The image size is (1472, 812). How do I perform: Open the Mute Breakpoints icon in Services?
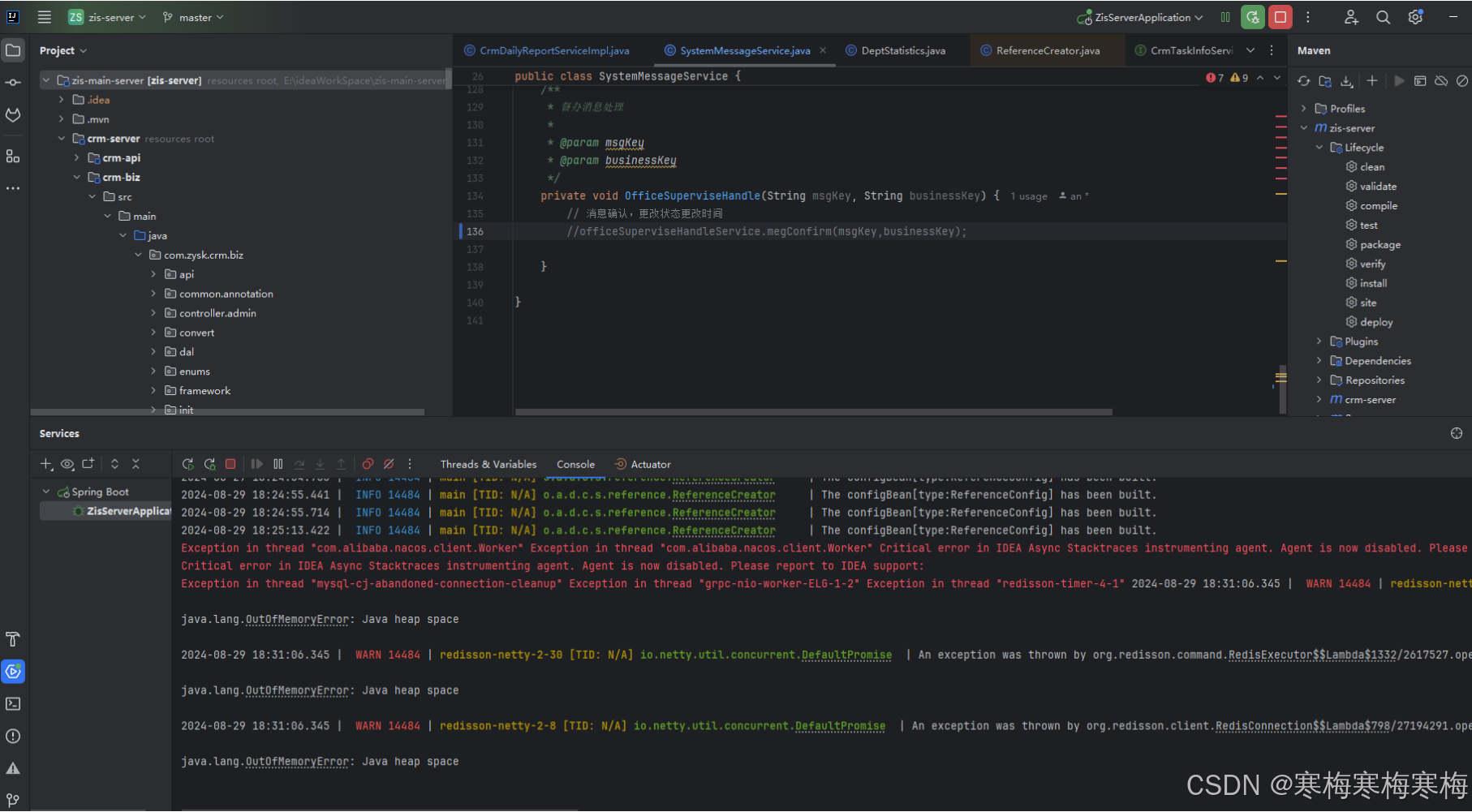(x=389, y=463)
